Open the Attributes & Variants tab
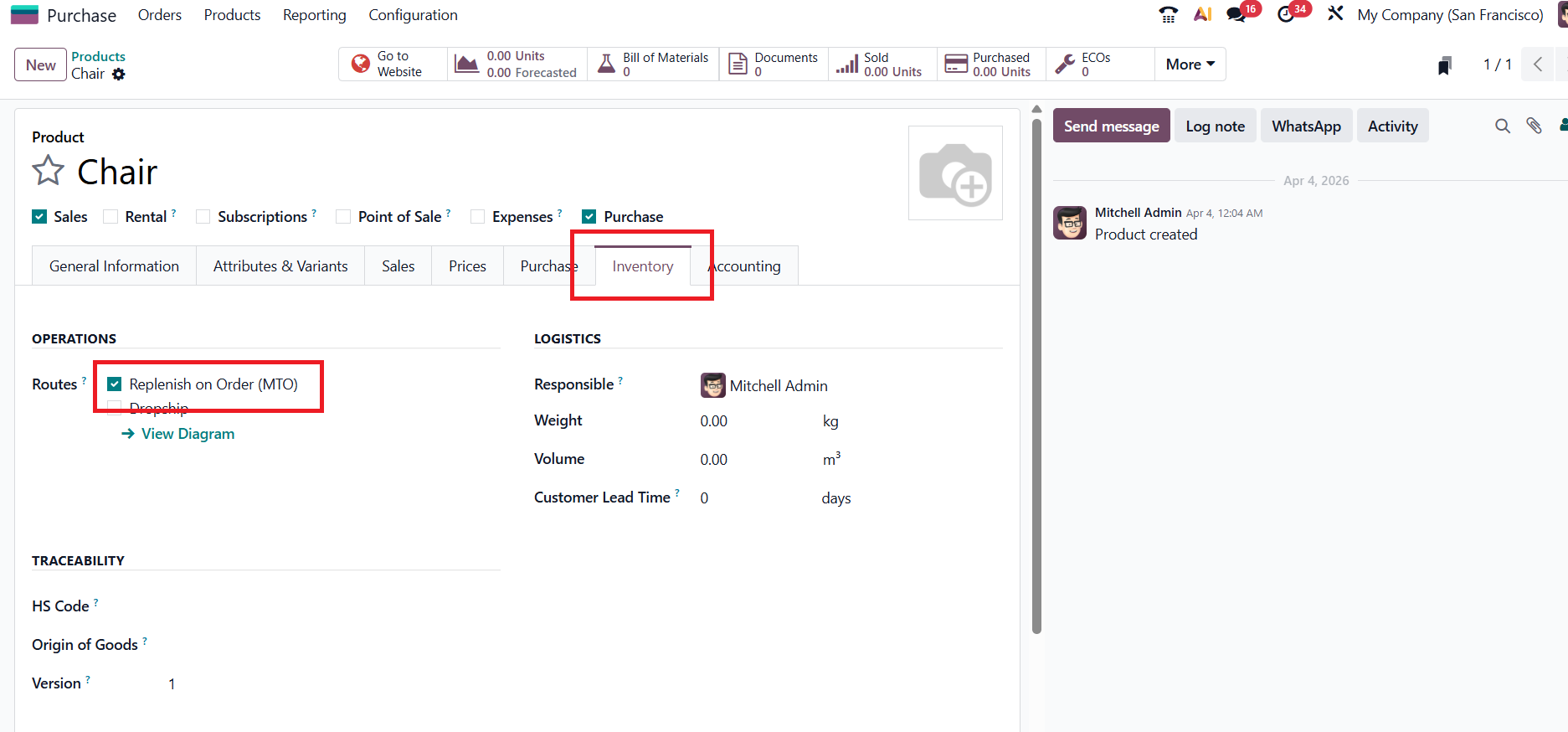 coord(280,266)
